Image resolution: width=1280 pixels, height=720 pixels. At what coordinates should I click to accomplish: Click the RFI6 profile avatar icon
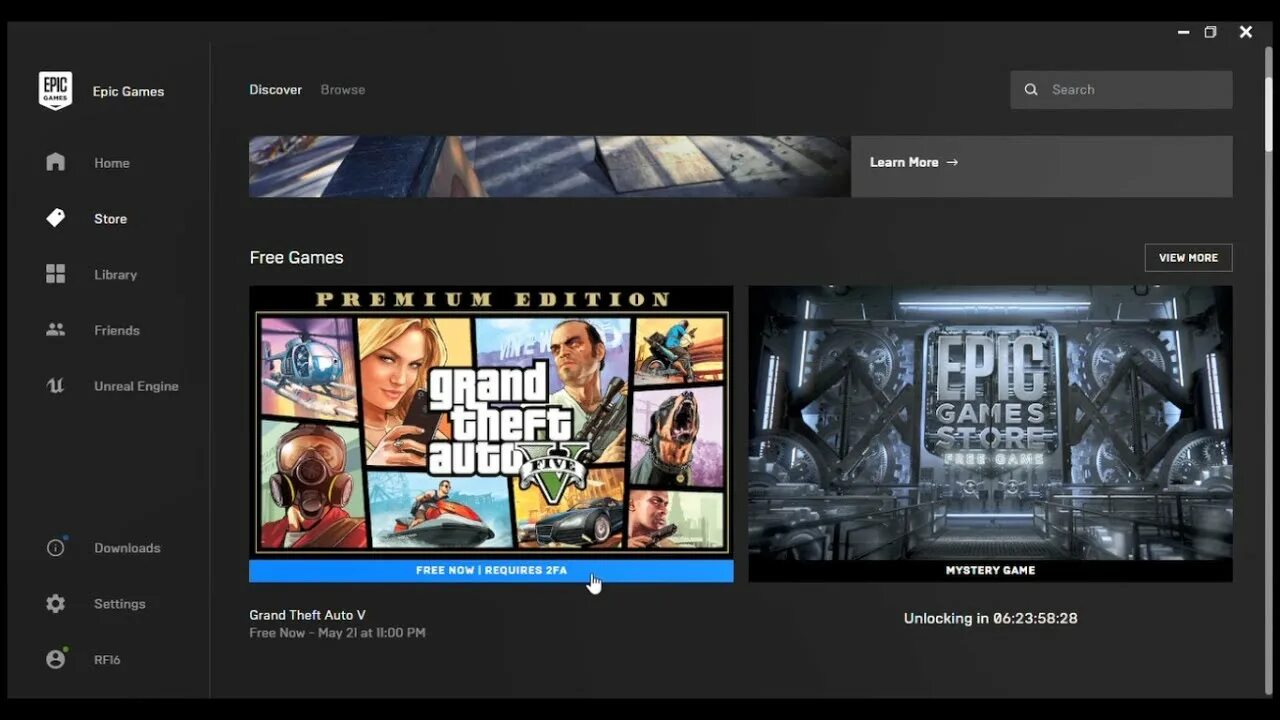56,660
